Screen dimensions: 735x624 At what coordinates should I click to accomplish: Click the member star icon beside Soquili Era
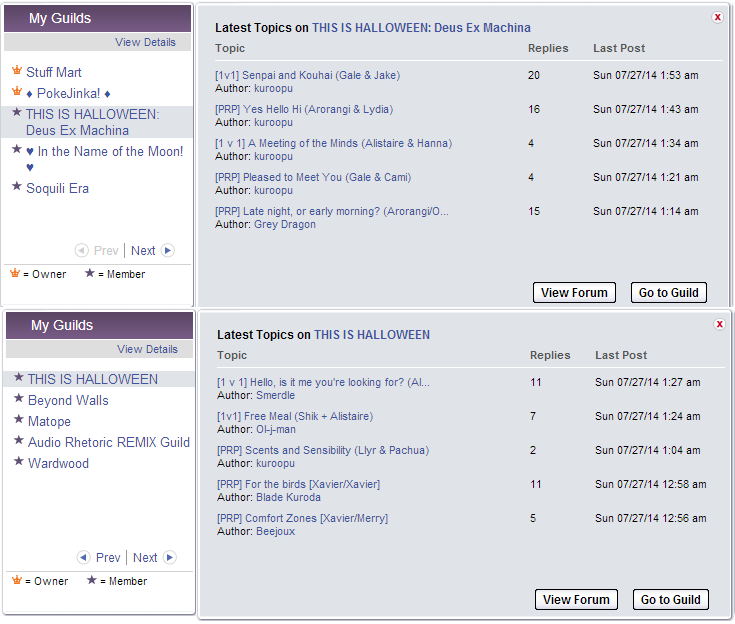(x=17, y=187)
